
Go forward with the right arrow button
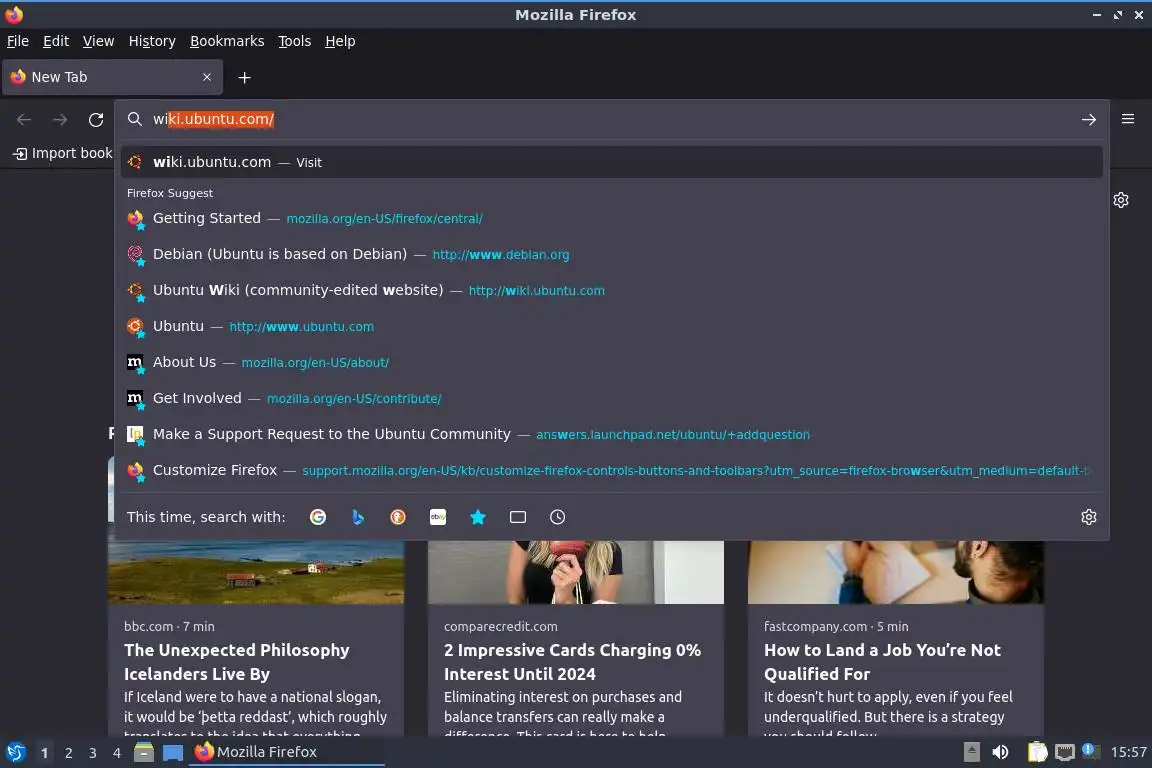click(x=60, y=120)
